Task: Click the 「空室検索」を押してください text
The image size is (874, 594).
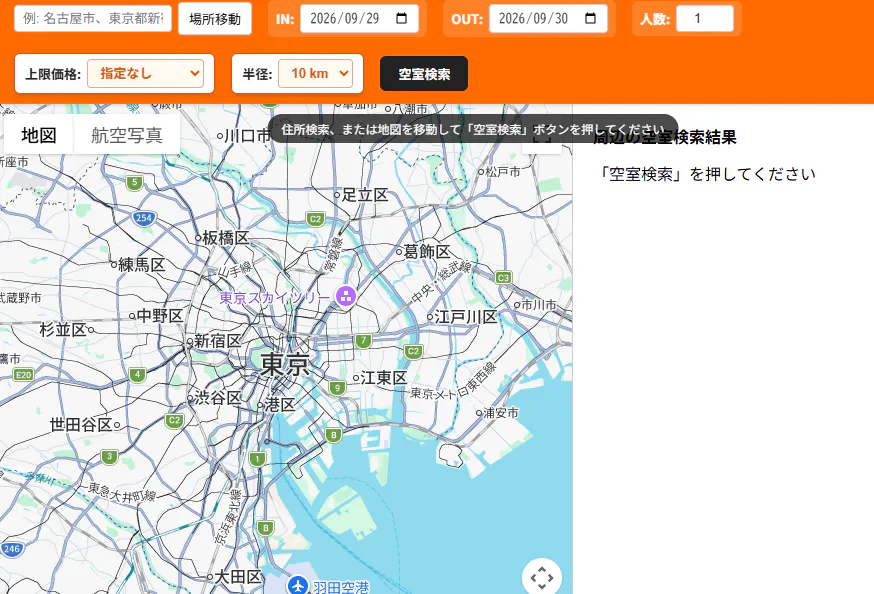Action: [x=705, y=174]
